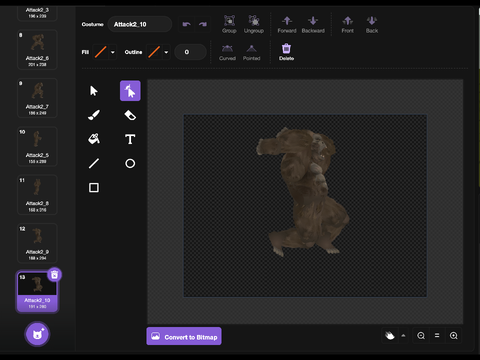The width and height of the screenshot is (480, 360).
Task: Select costume thumbnail Attack2_5
Action: pyautogui.click(x=37, y=146)
